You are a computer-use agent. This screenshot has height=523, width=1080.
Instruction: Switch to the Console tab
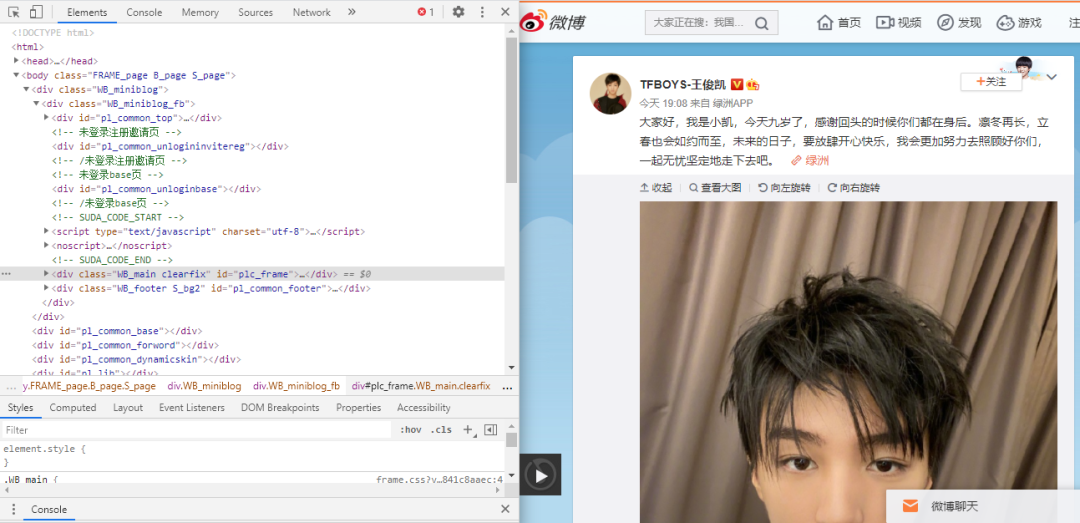144,12
